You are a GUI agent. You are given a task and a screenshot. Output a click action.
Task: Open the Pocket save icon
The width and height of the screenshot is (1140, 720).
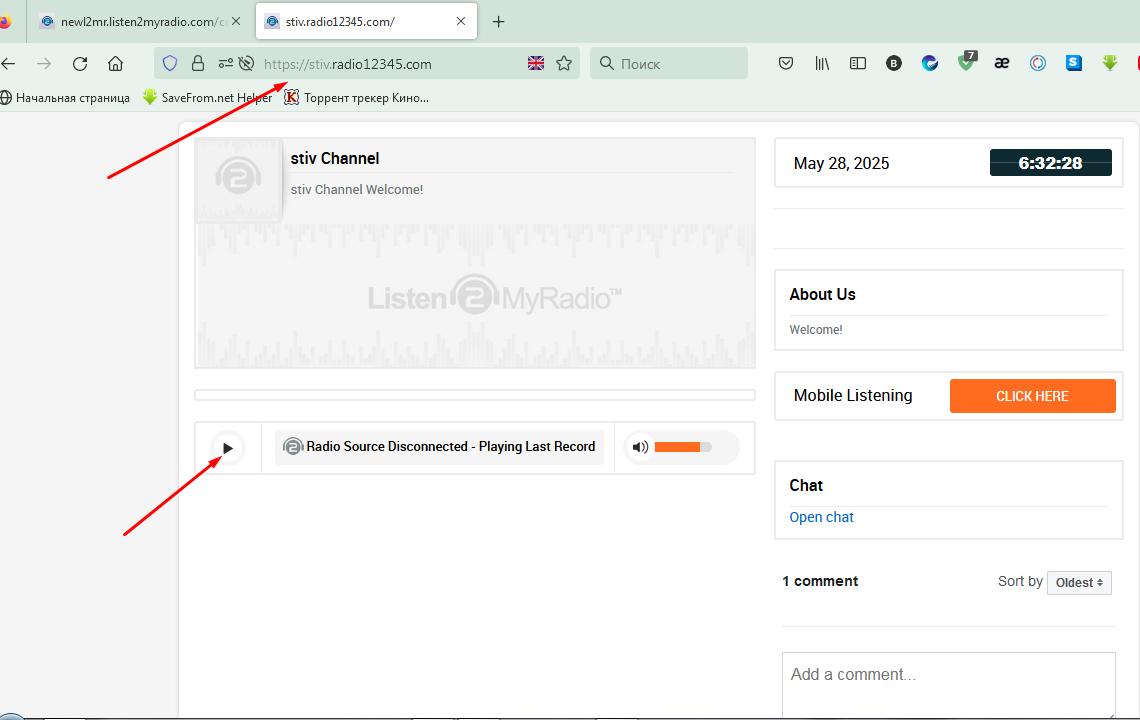point(786,64)
